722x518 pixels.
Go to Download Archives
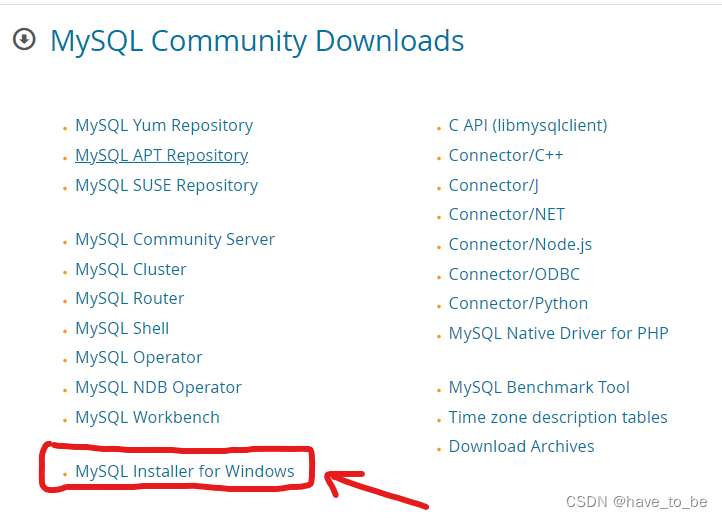coord(522,447)
